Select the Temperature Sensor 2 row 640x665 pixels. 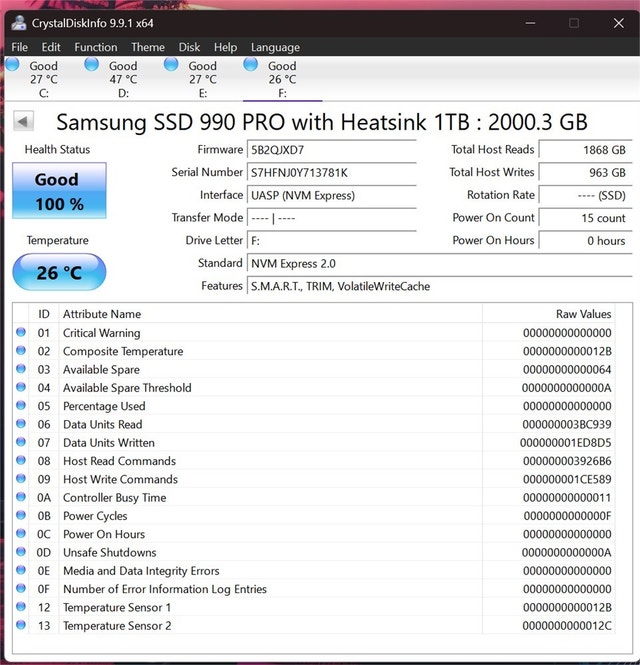coord(314,626)
